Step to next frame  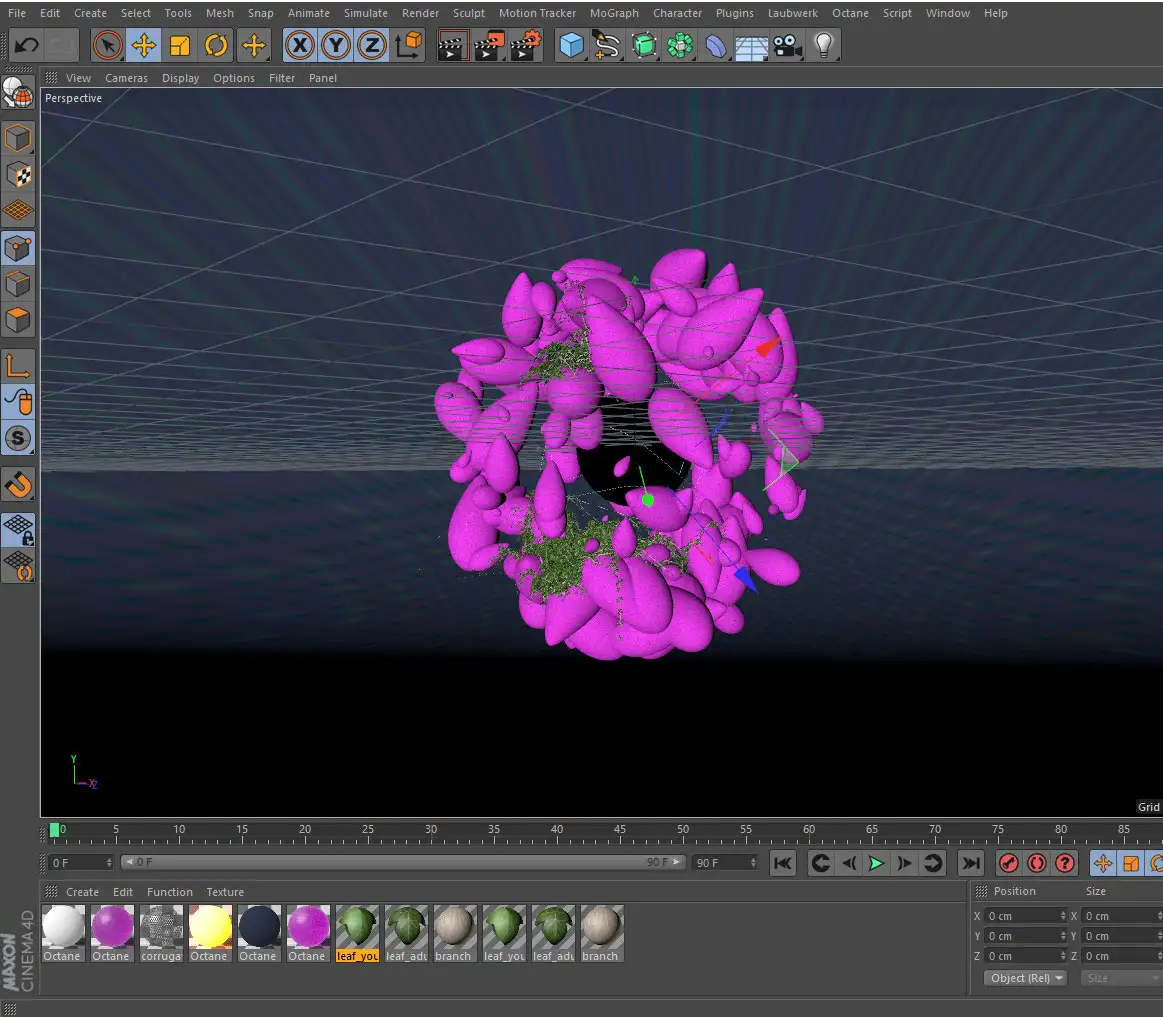pos(904,863)
